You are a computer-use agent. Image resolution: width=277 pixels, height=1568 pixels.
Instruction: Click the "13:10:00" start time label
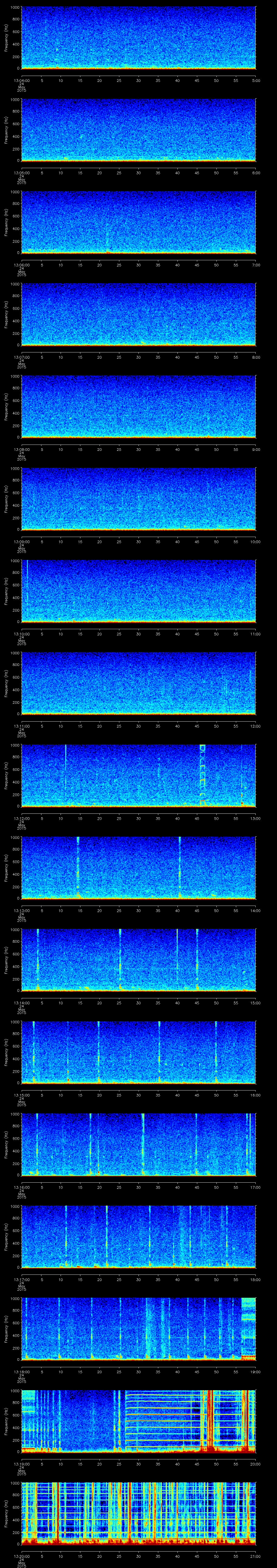point(21,634)
